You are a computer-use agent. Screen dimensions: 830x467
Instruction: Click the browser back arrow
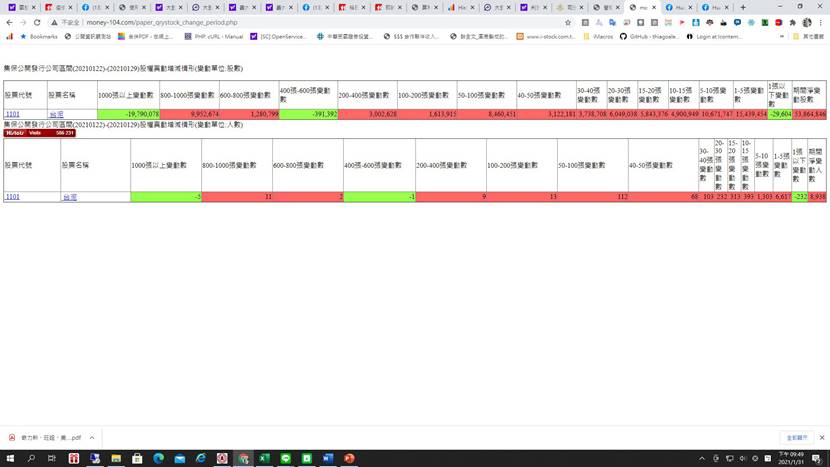pos(8,21)
